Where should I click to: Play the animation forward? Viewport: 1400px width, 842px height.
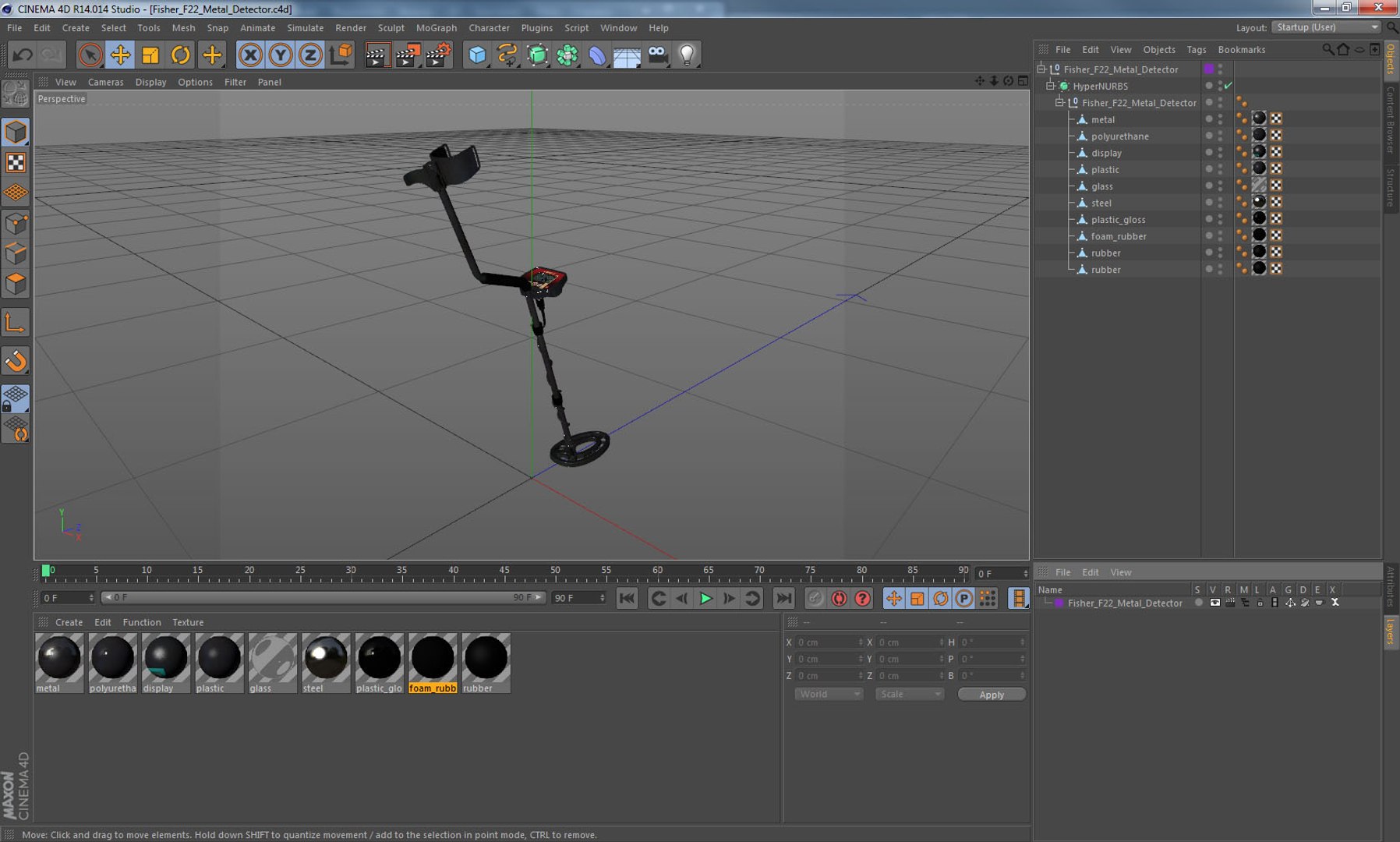pos(705,598)
